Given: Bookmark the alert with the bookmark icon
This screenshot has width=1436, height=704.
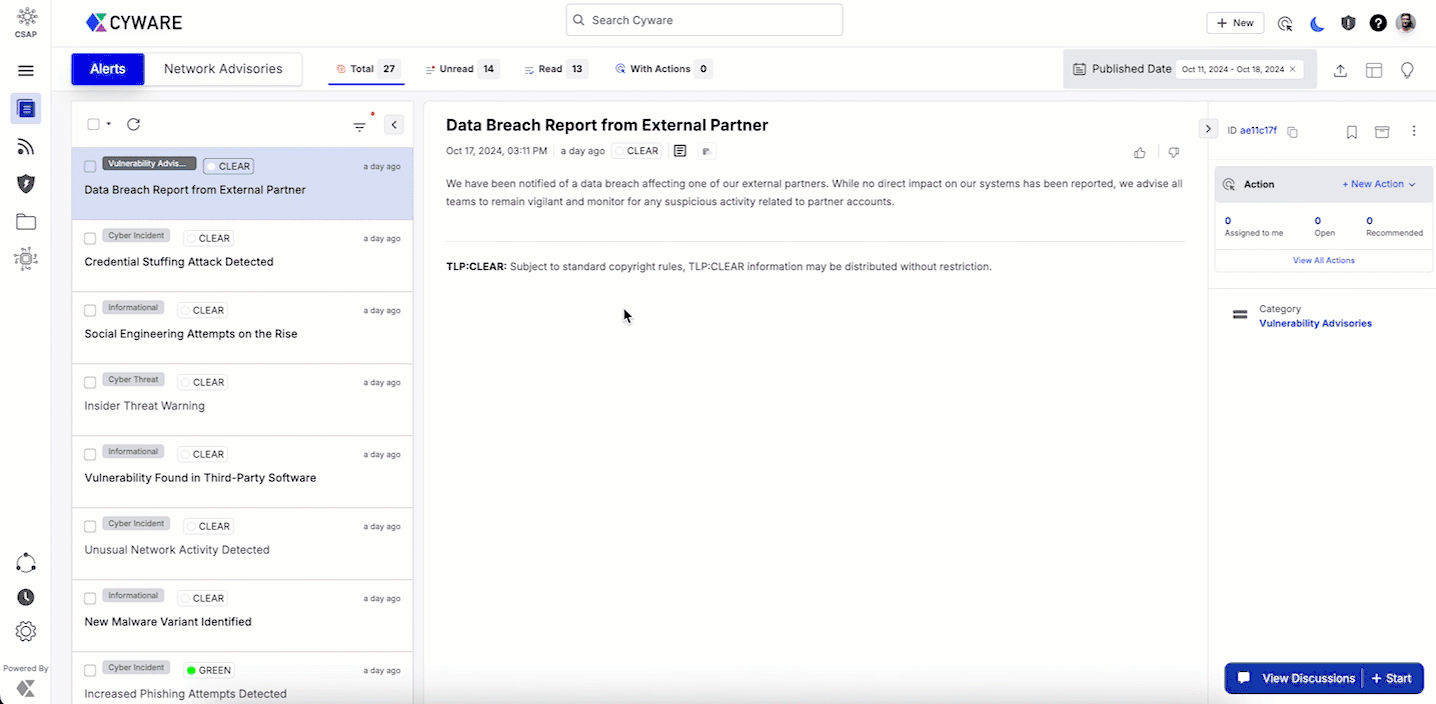Looking at the screenshot, I should [x=1351, y=132].
